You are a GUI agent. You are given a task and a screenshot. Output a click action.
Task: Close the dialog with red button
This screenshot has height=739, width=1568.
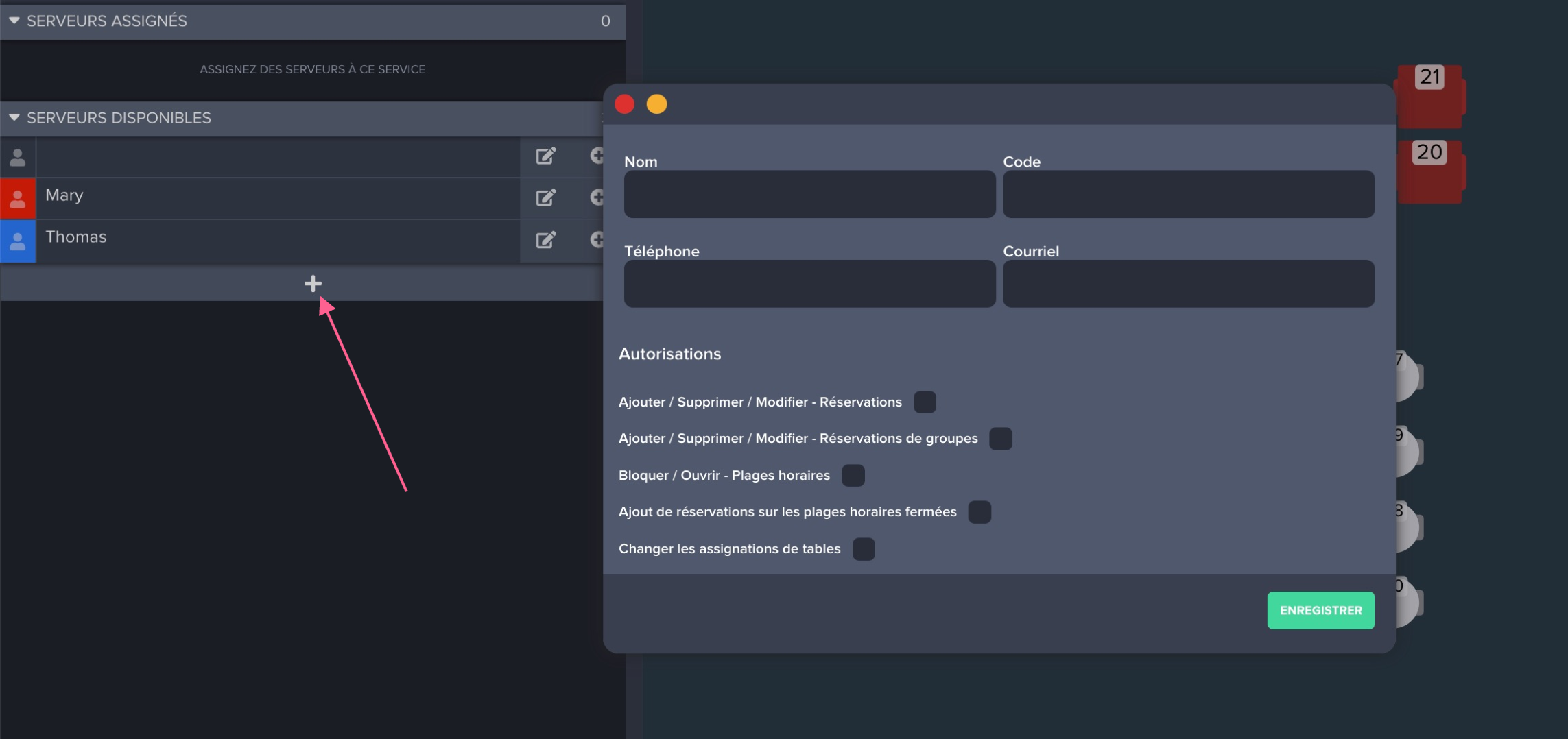[624, 104]
